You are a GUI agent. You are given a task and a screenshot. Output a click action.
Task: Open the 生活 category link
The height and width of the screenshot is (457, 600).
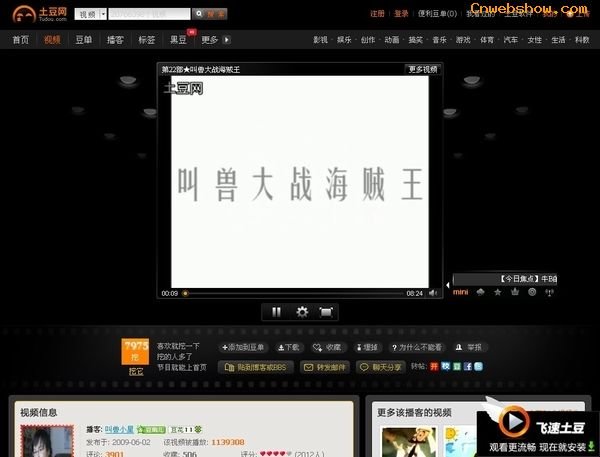tap(558, 40)
